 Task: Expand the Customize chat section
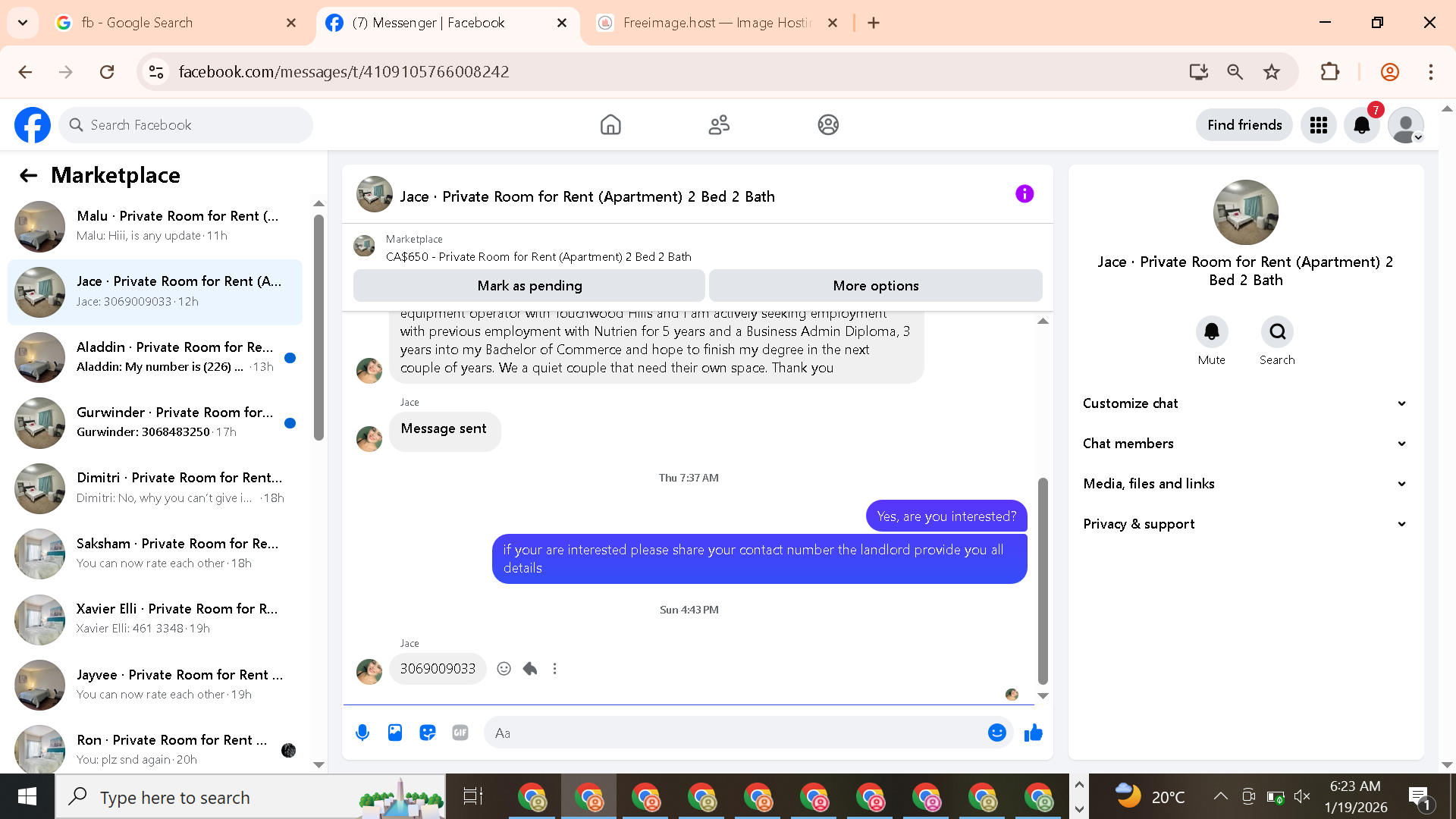(1244, 403)
